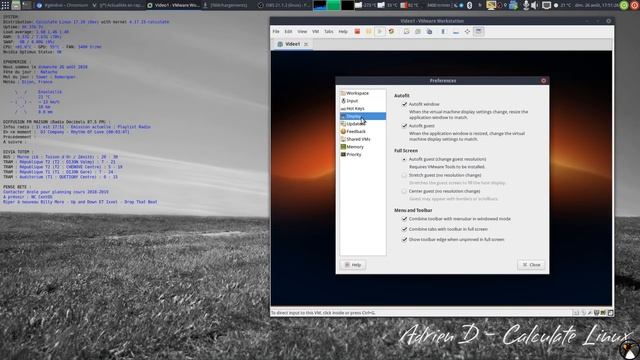Click the Bluetooth icon in the system tray
The image size is (640, 360).
(x=469, y=5)
